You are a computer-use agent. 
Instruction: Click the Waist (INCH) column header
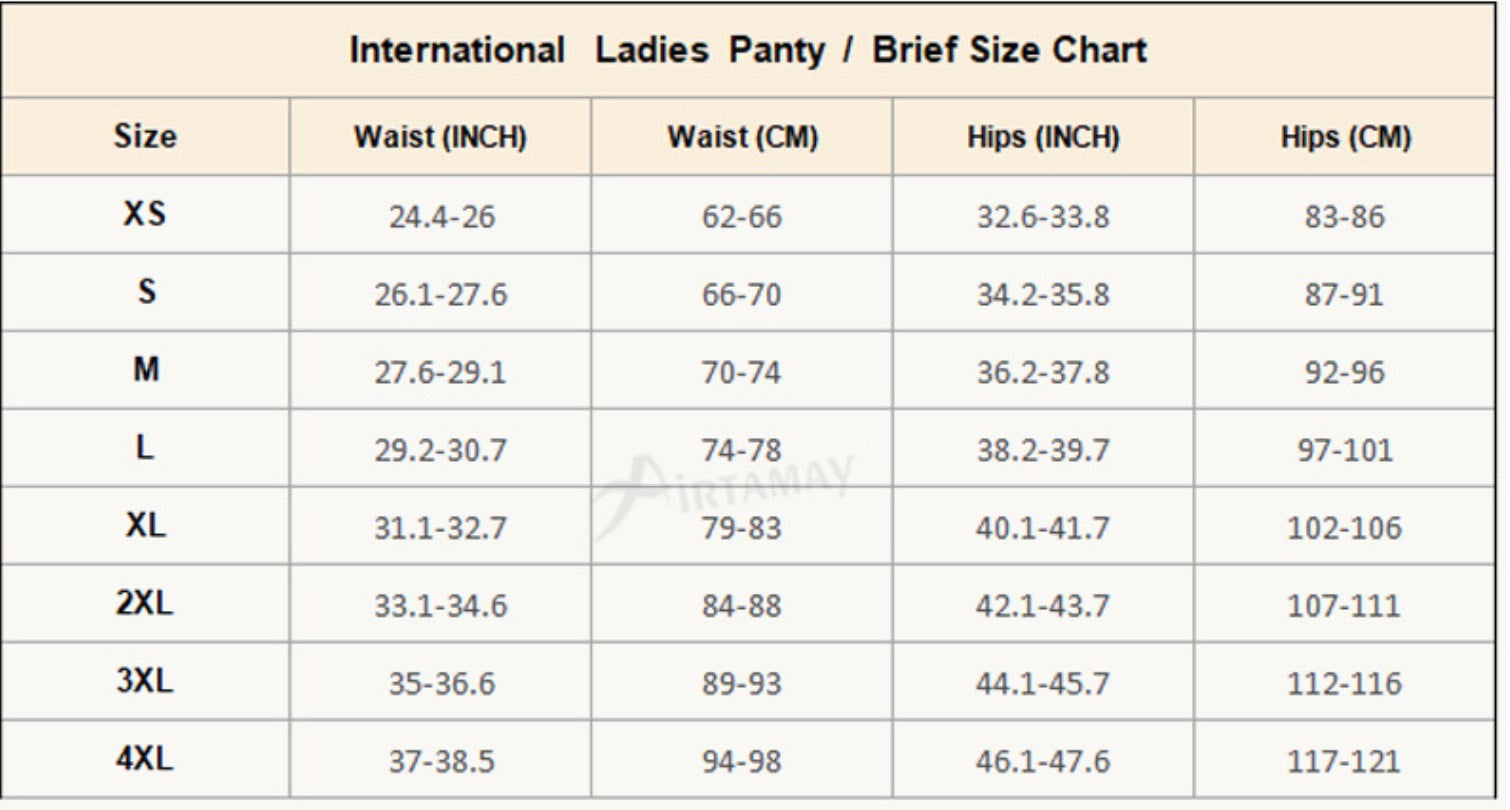440,138
